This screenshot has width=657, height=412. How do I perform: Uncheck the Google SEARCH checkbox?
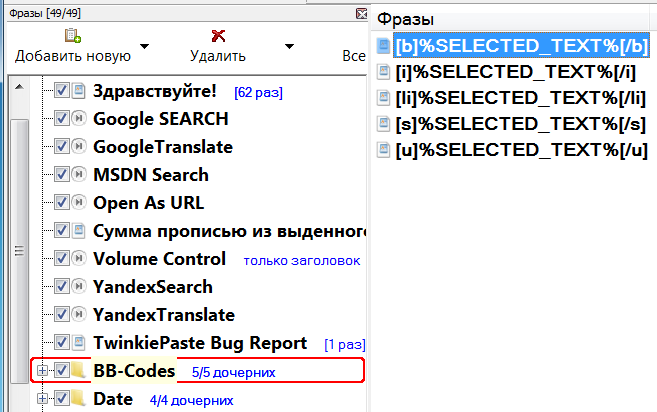click(x=62, y=119)
